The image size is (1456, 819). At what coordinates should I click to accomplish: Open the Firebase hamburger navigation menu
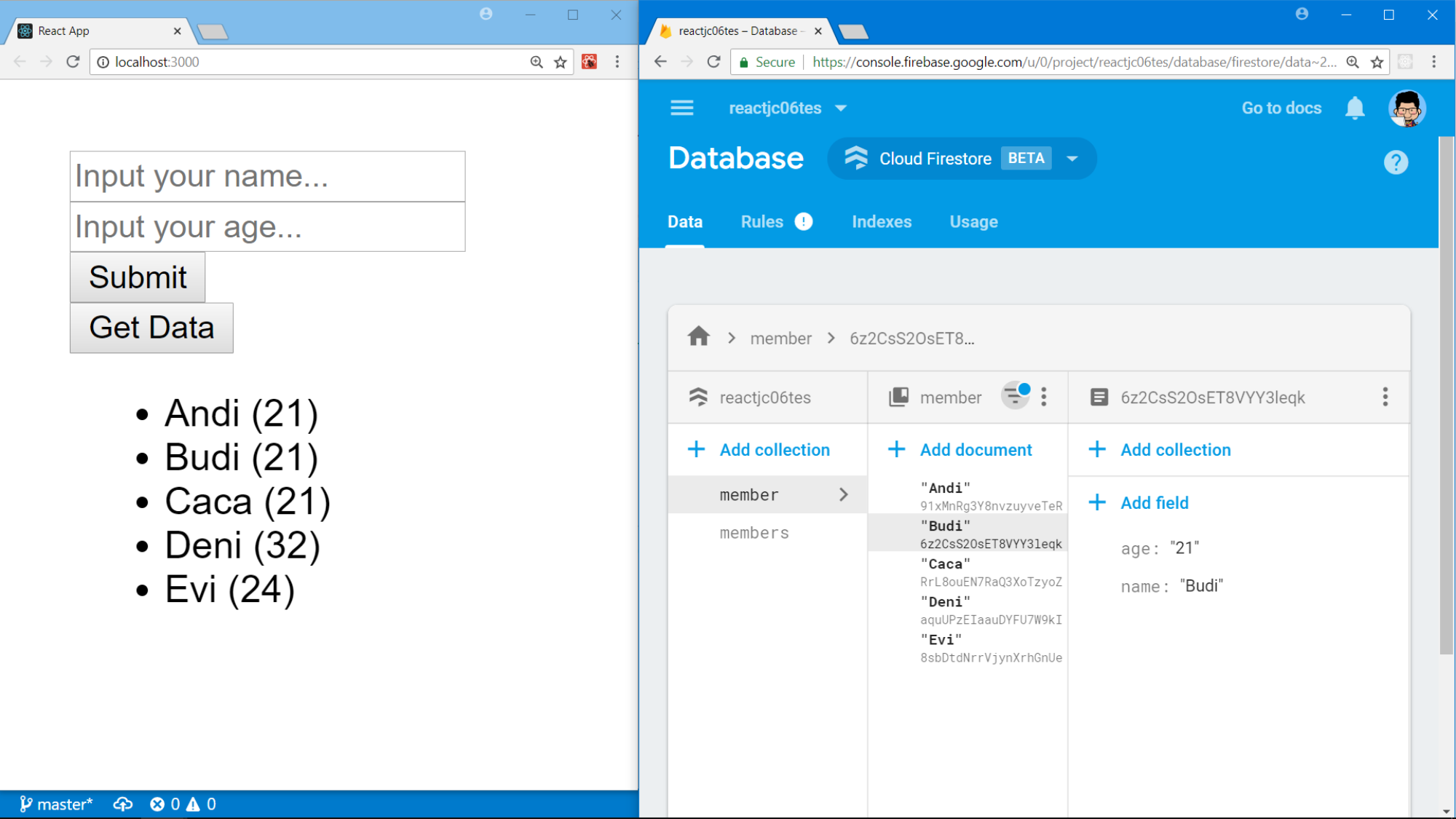(681, 108)
